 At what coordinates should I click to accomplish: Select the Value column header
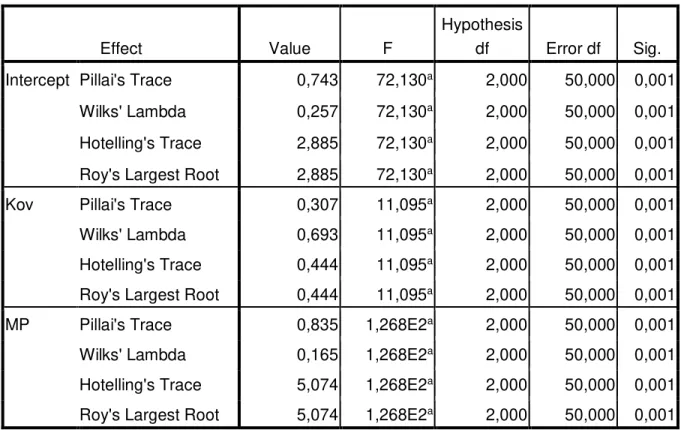[x=290, y=48]
